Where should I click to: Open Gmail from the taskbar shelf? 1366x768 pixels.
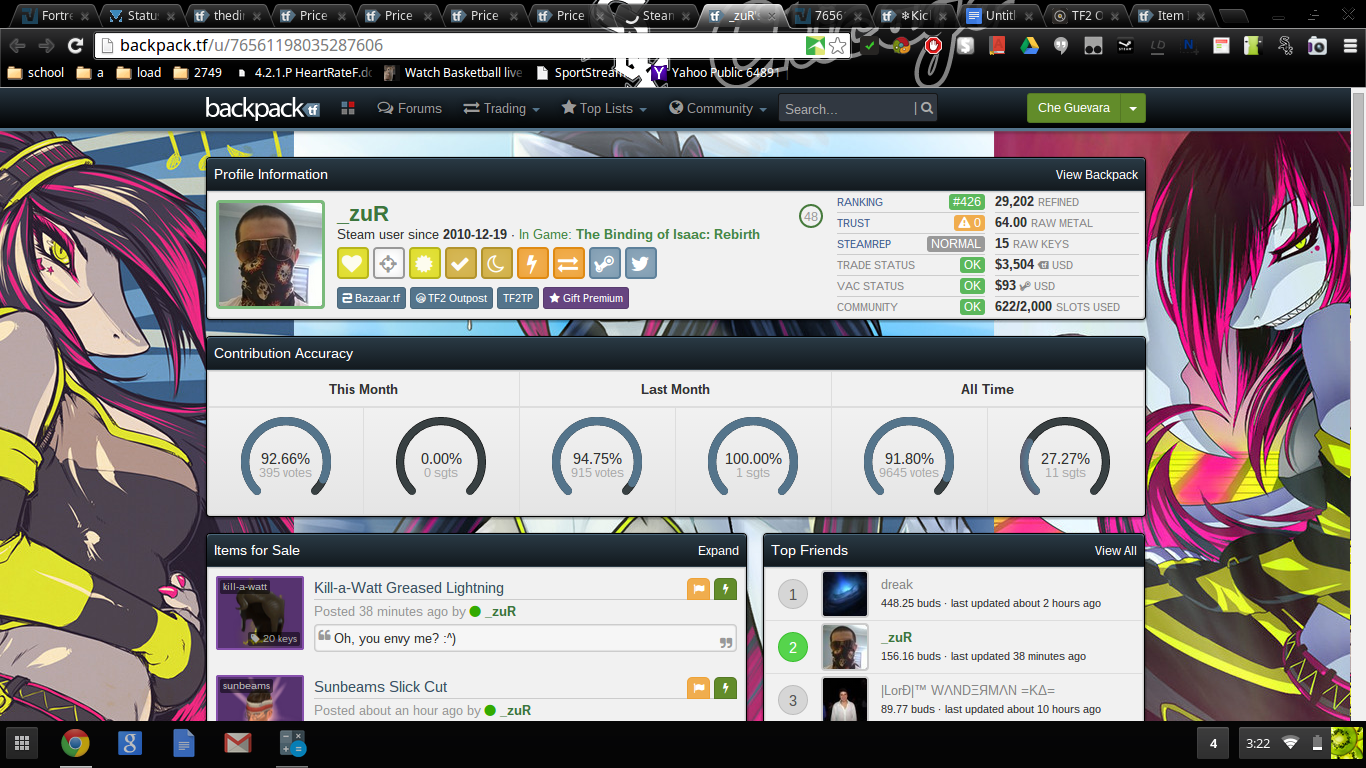click(237, 743)
